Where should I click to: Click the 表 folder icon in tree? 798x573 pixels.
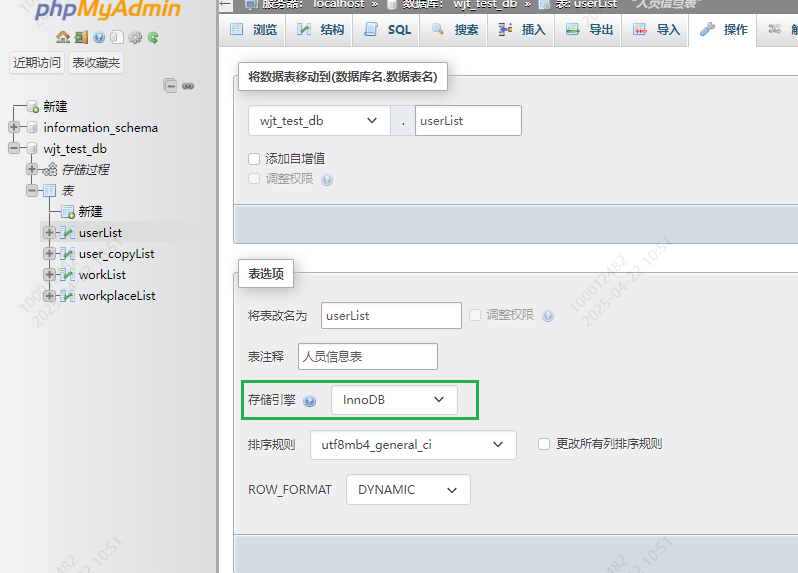[x=49, y=191]
